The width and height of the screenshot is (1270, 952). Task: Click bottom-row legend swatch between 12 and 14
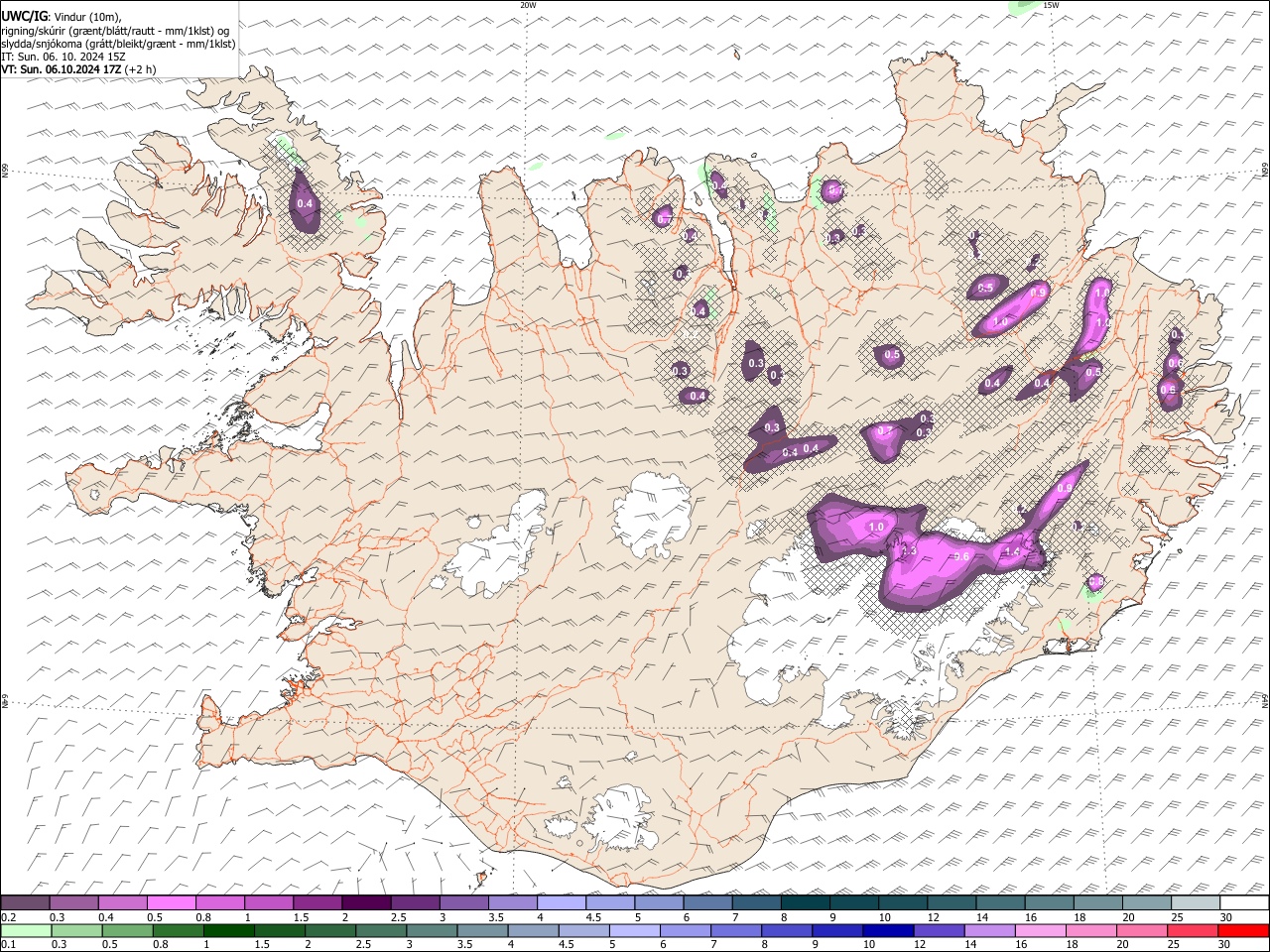pyautogui.click(x=939, y=931)
